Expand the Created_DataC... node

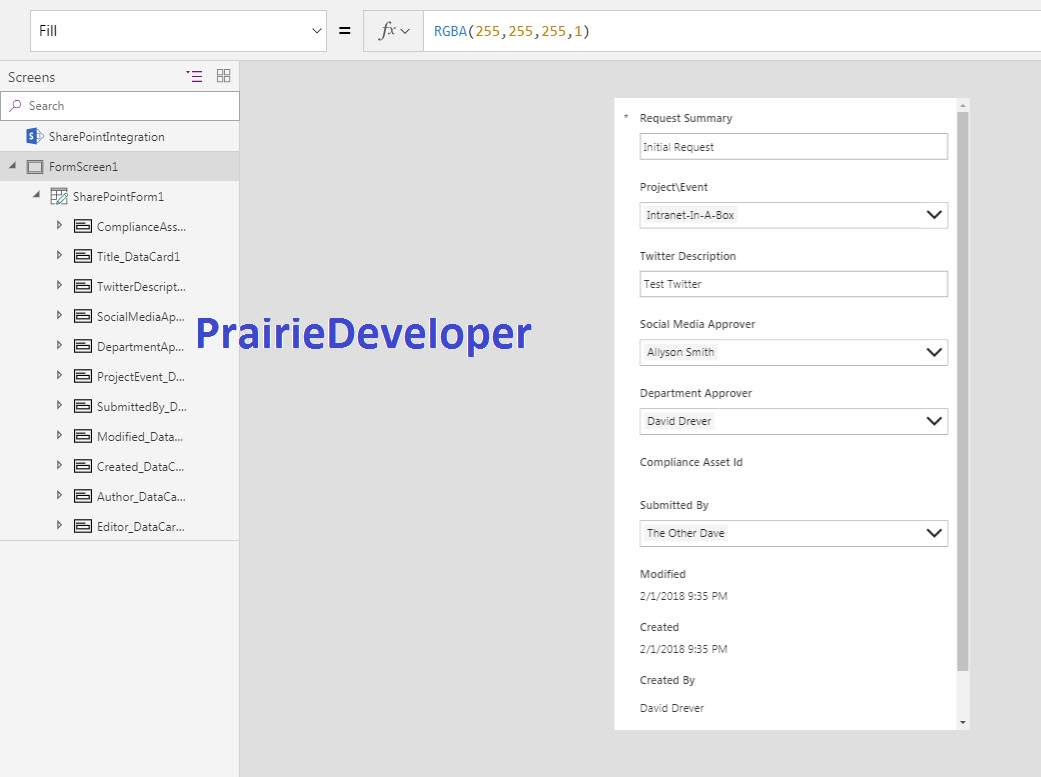pos(59,465)
